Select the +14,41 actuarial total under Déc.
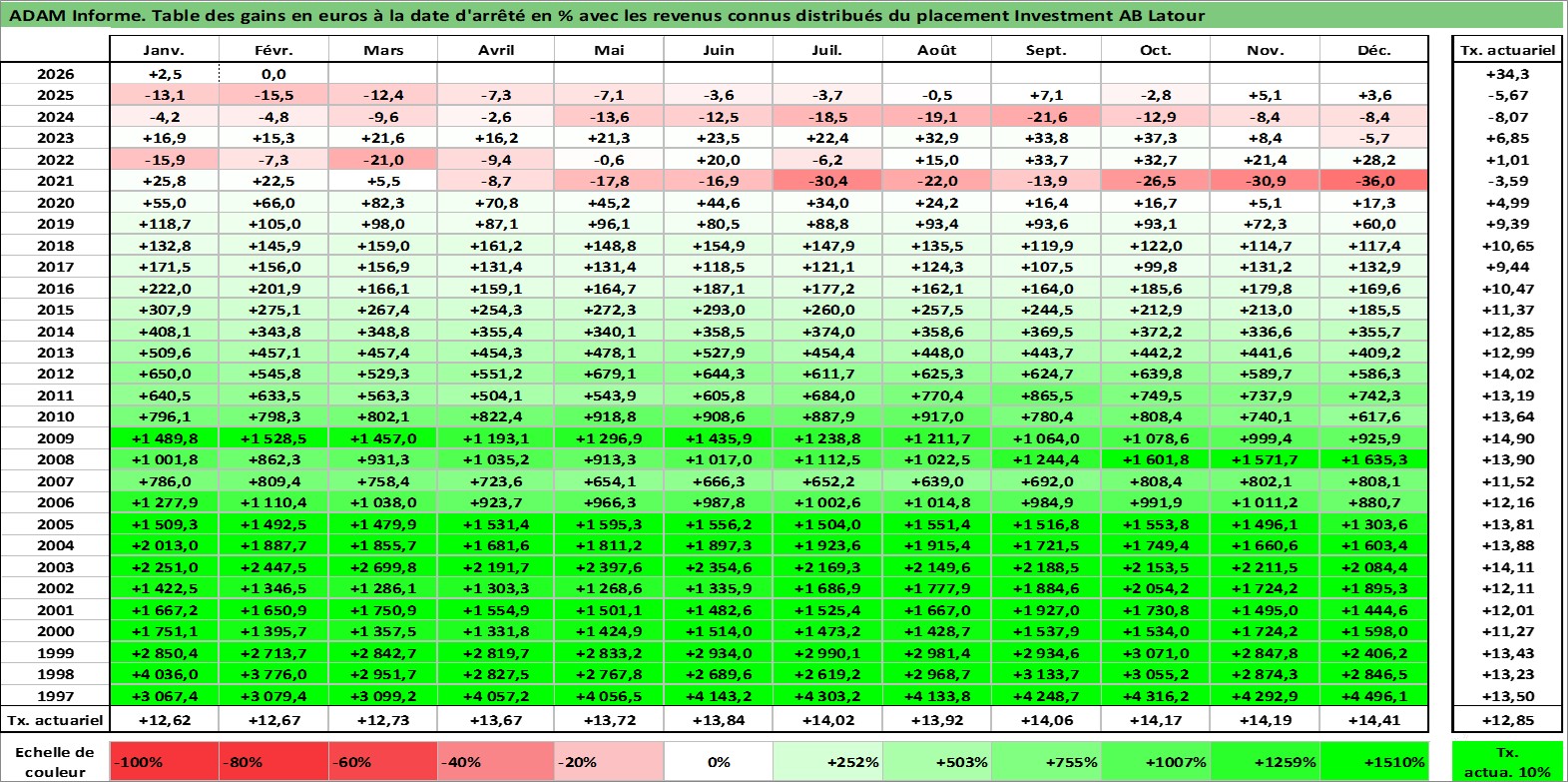 tap(1373, 719)
